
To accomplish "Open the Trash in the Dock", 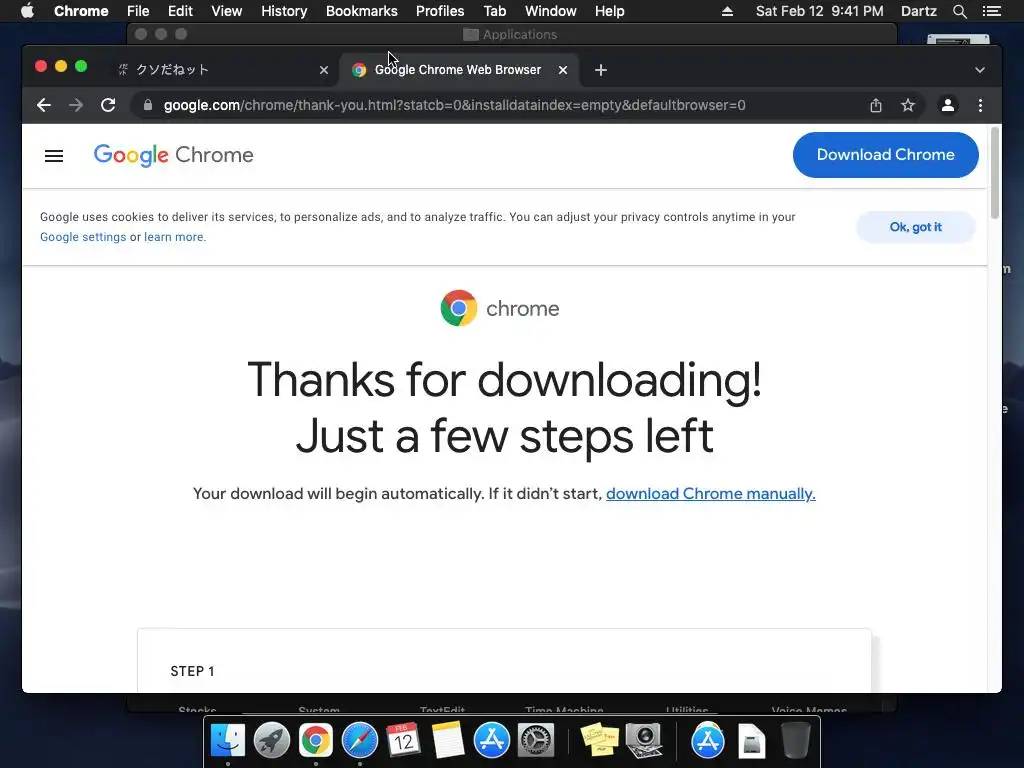I will 795,741.
